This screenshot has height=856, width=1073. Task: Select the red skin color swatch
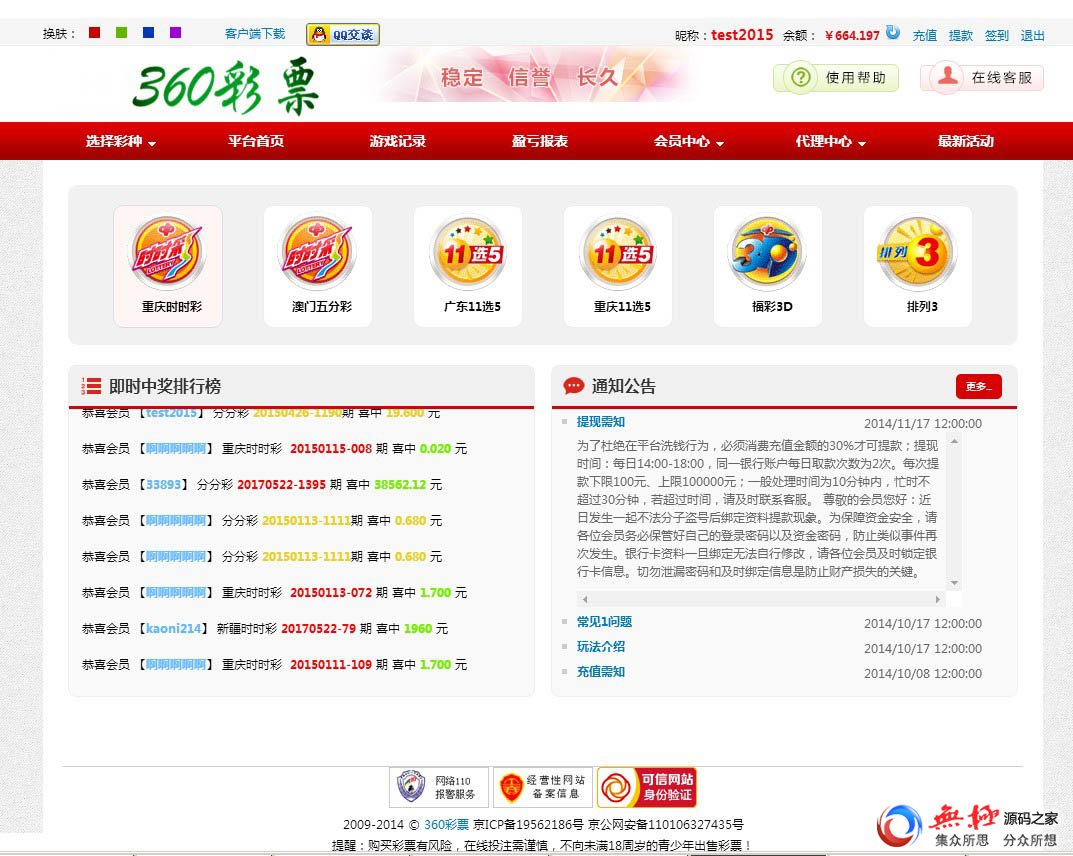point(94,32)
